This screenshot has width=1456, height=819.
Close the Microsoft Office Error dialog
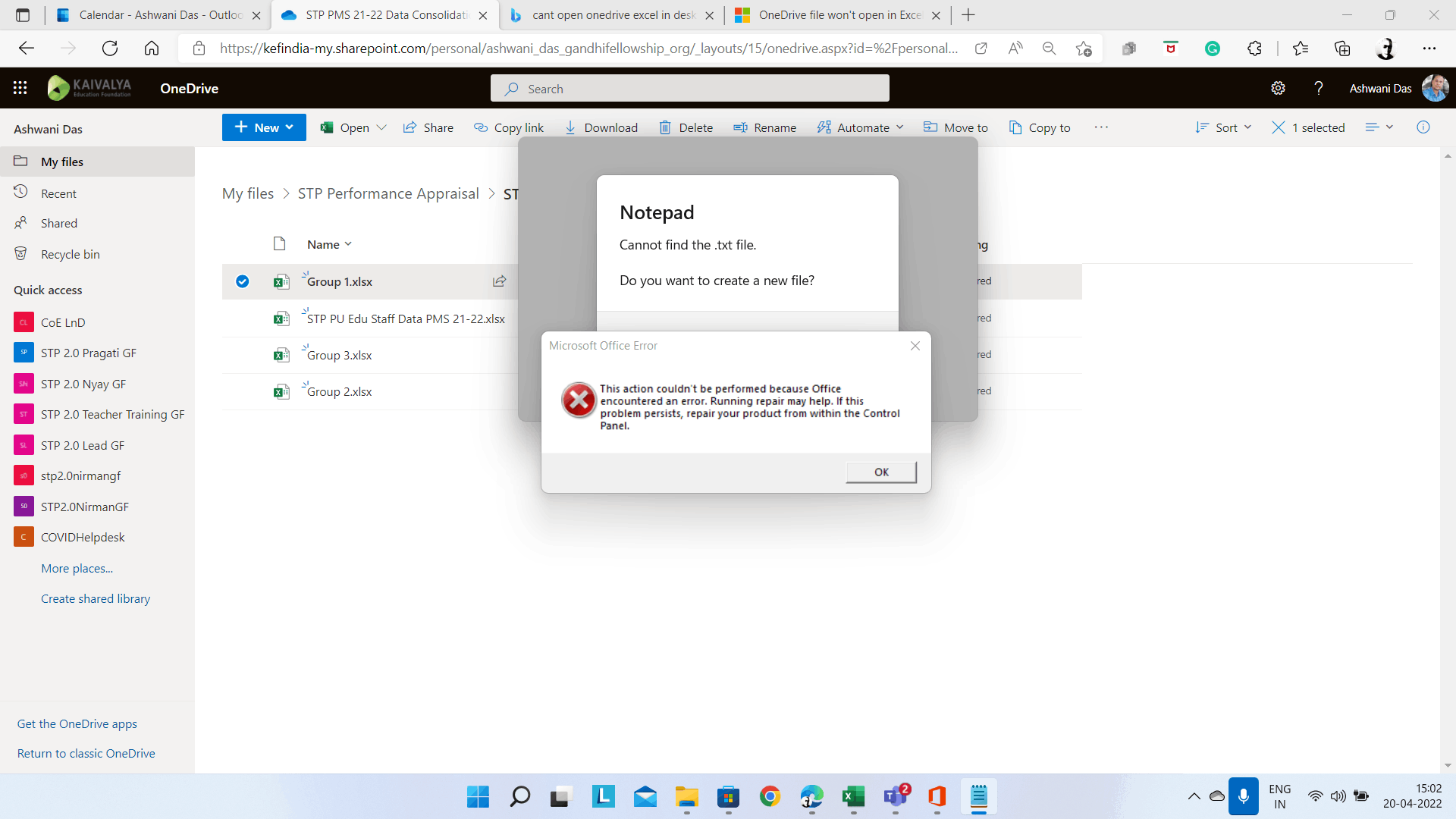(915, 346)
